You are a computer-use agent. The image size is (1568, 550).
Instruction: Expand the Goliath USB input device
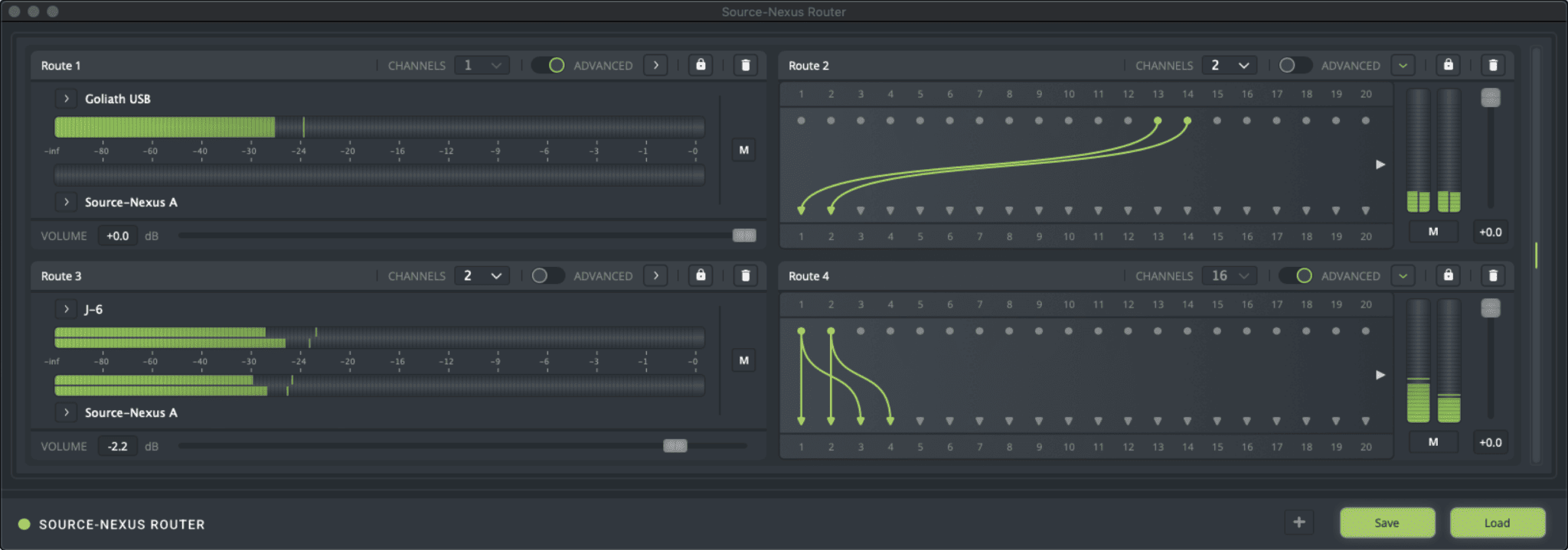click(x=67, y=99)
